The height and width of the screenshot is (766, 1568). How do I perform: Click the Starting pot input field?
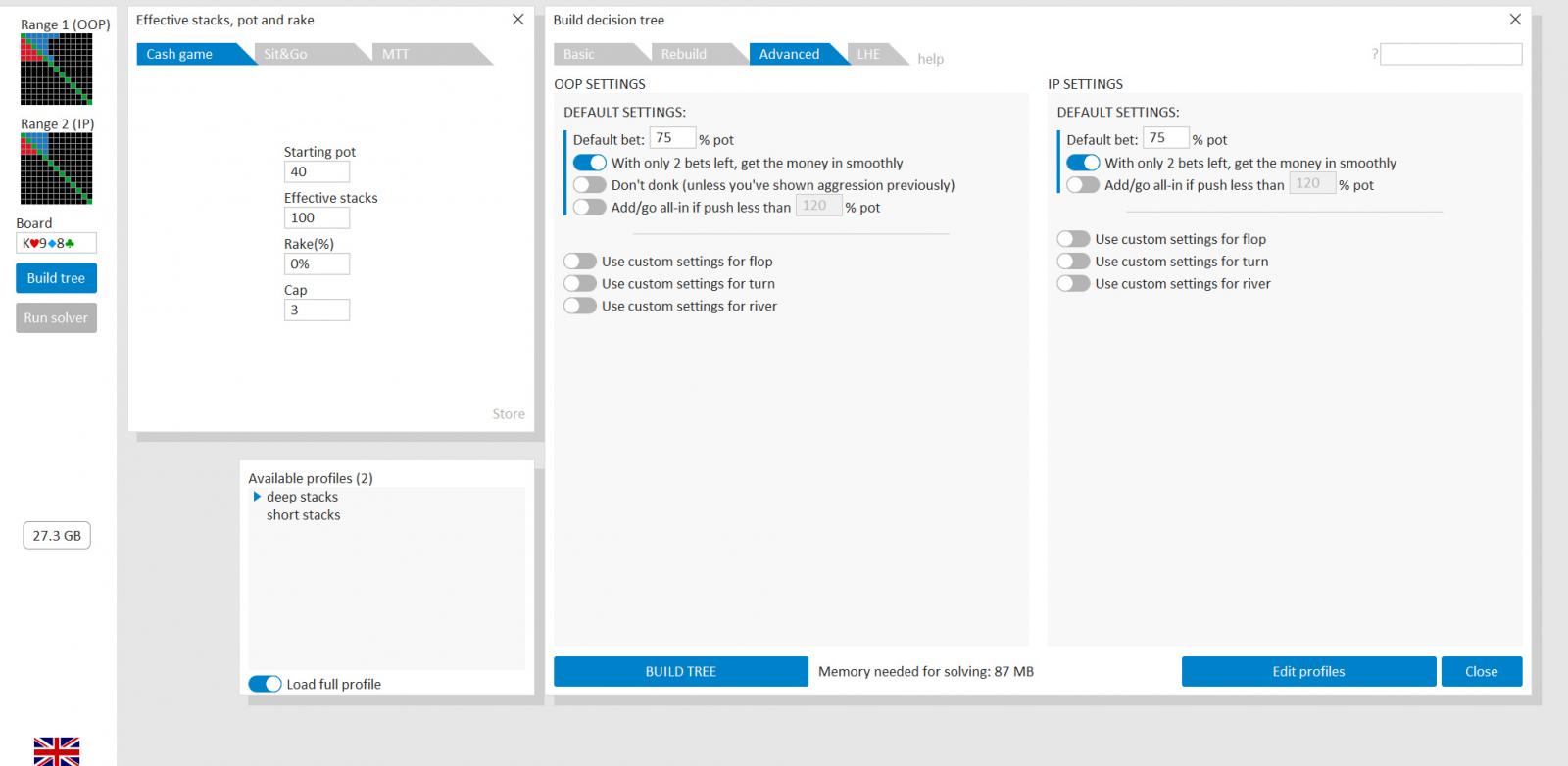pyautogui.click(x=316, y=171)
